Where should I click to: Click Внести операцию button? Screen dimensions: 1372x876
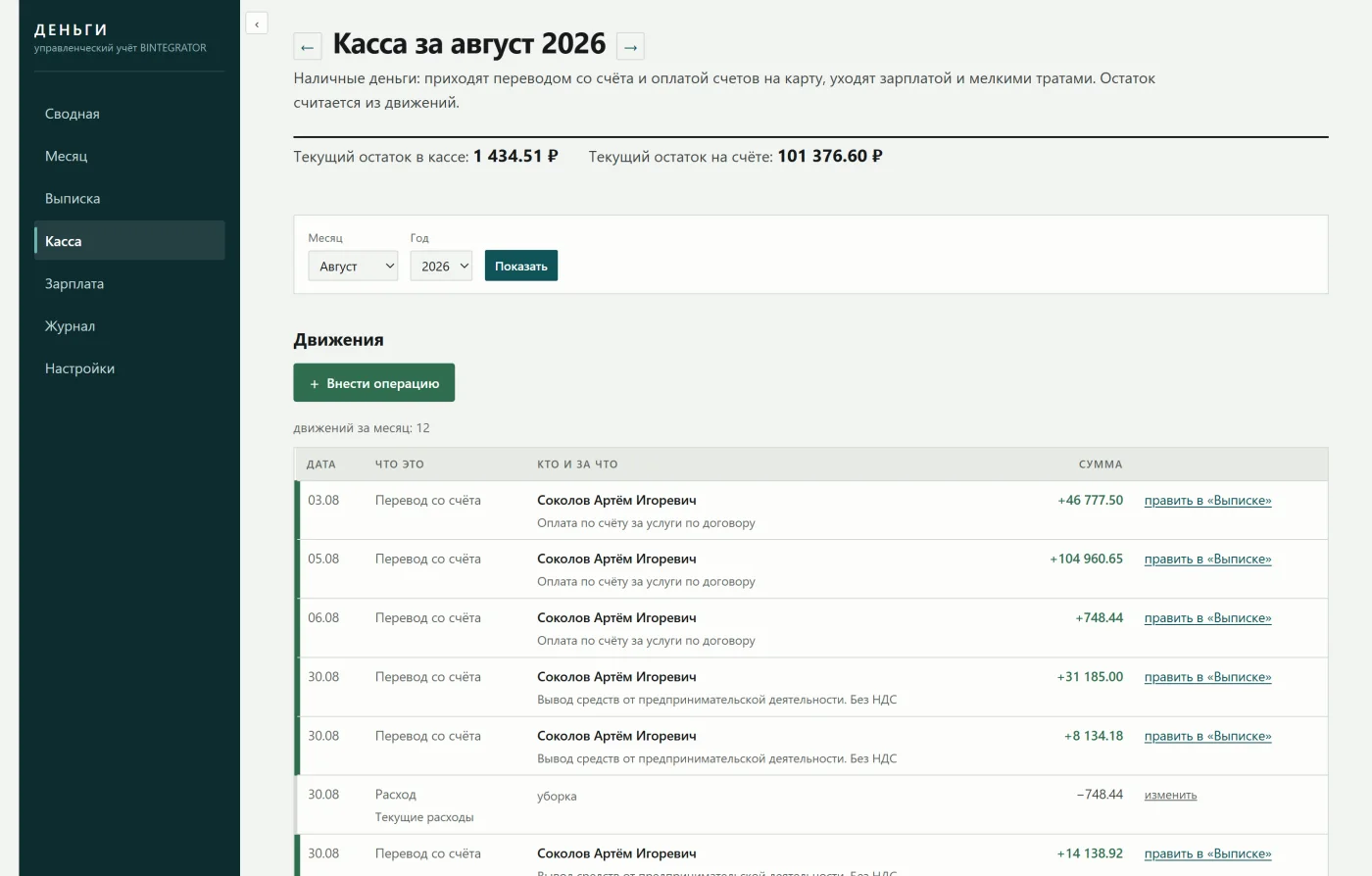(x=374, y=383)
